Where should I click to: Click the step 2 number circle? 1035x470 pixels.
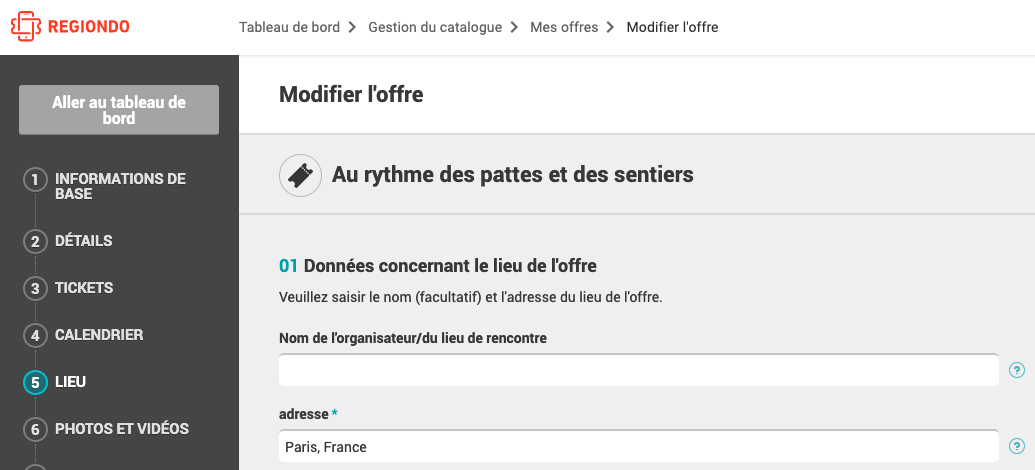[35, 242]
